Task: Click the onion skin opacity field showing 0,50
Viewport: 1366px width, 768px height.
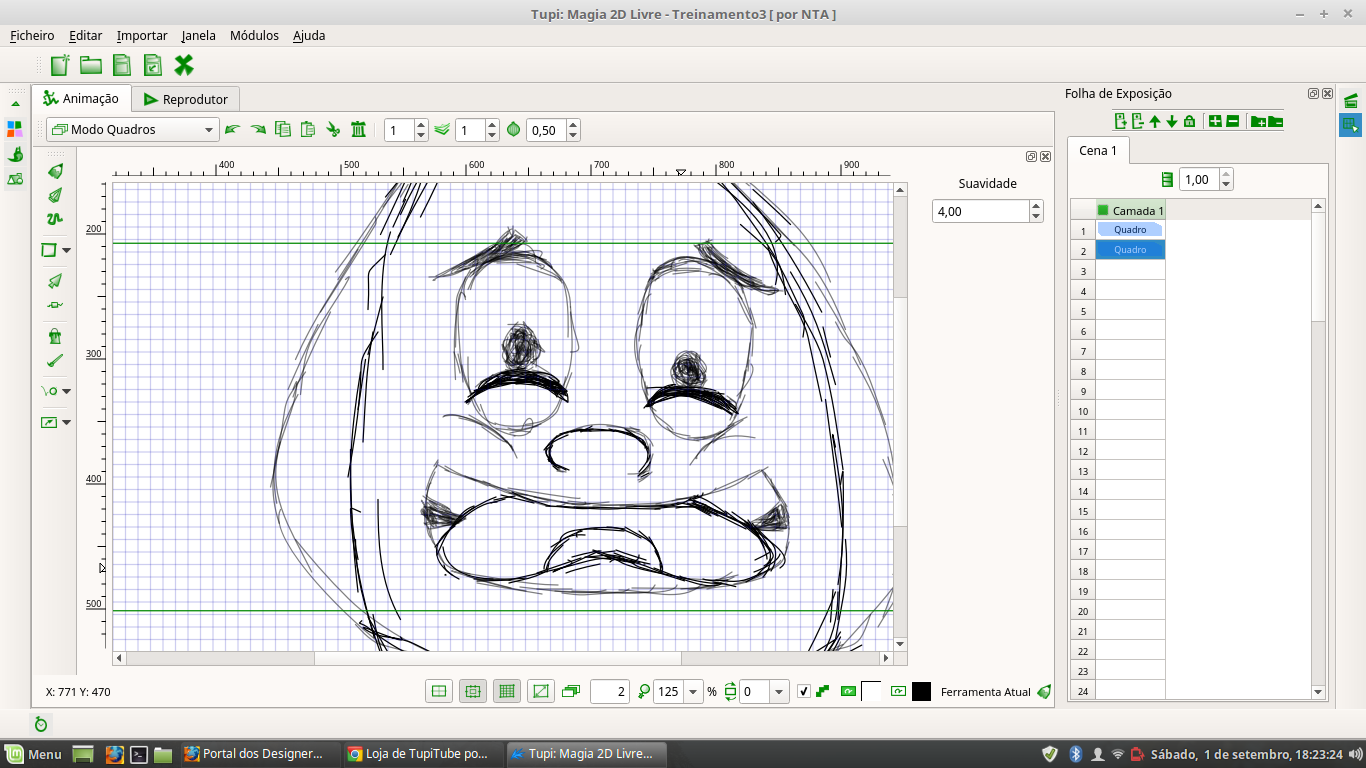Action: point(545,130)
